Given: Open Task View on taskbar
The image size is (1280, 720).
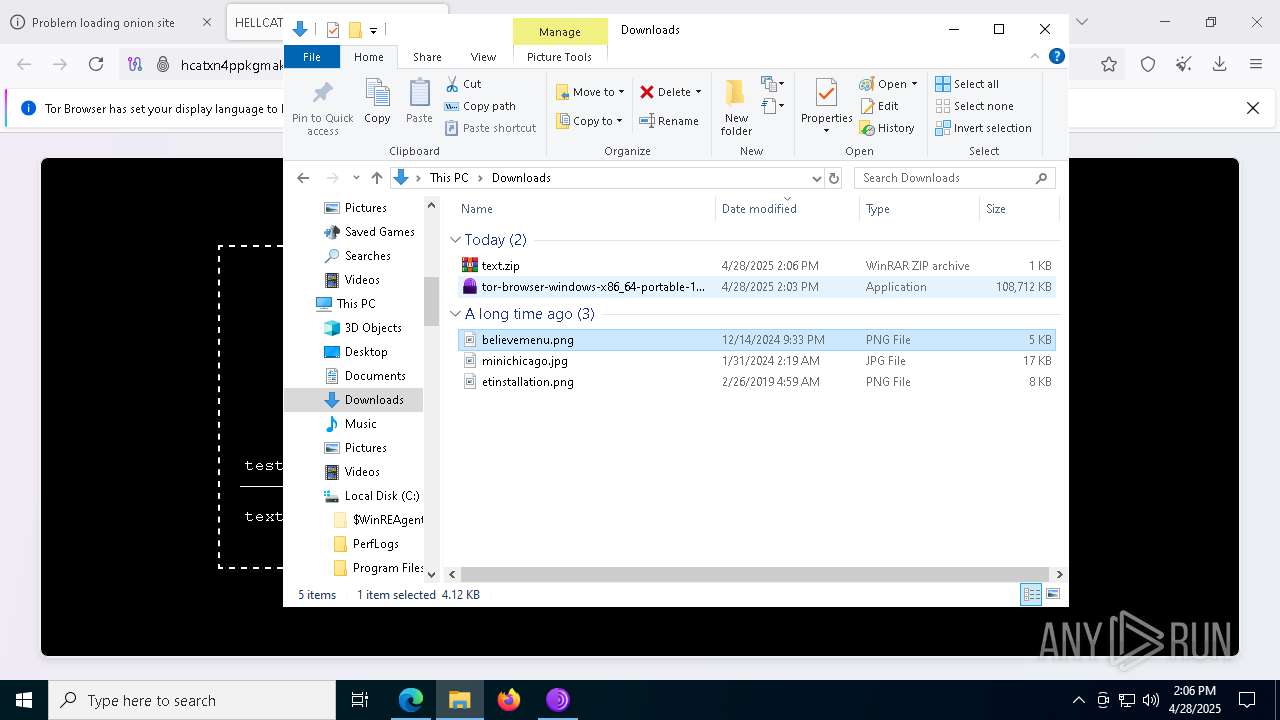Looking at the screenshot, I should pos(360,700).
